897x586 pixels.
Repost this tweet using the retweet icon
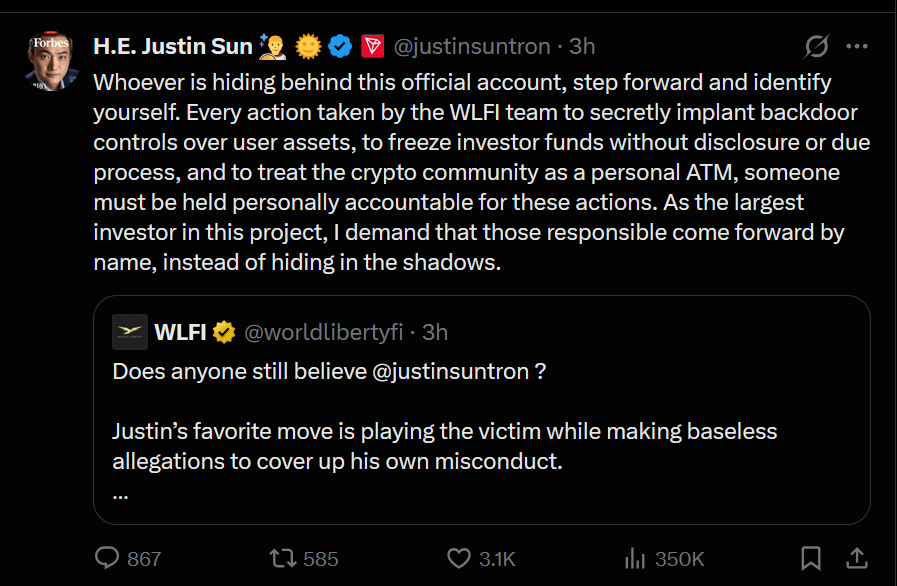click(x=285, y=558)
